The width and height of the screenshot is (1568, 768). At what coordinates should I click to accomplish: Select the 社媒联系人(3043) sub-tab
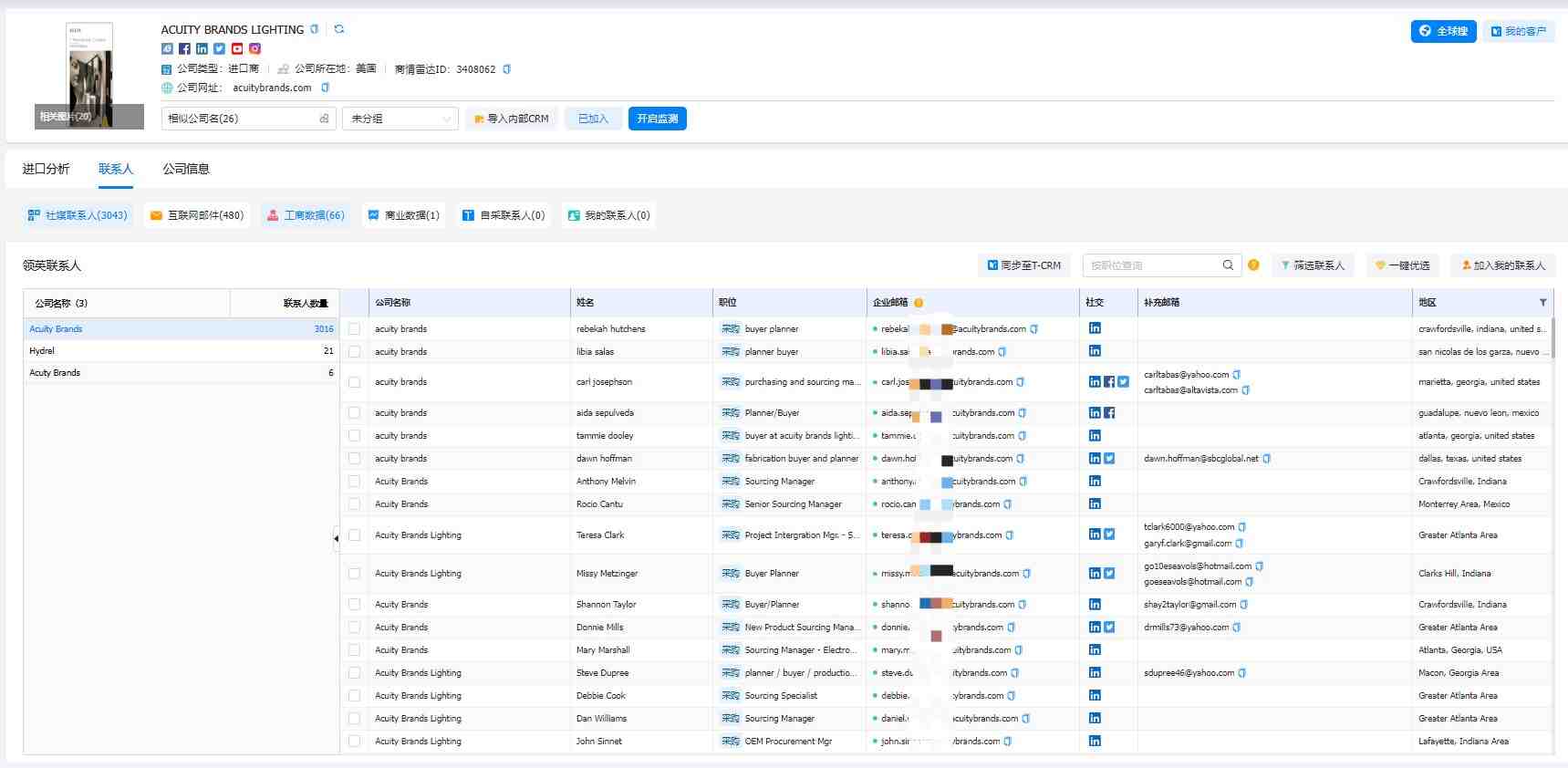click(78, 215)
